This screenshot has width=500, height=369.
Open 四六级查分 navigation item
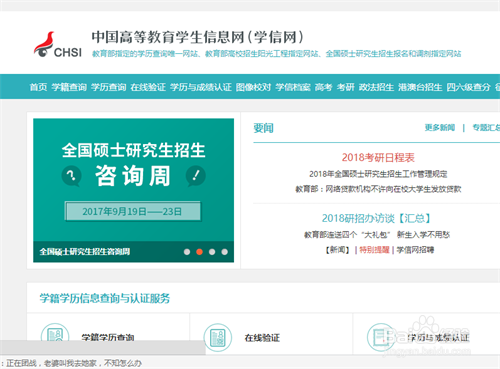[468, 87]
